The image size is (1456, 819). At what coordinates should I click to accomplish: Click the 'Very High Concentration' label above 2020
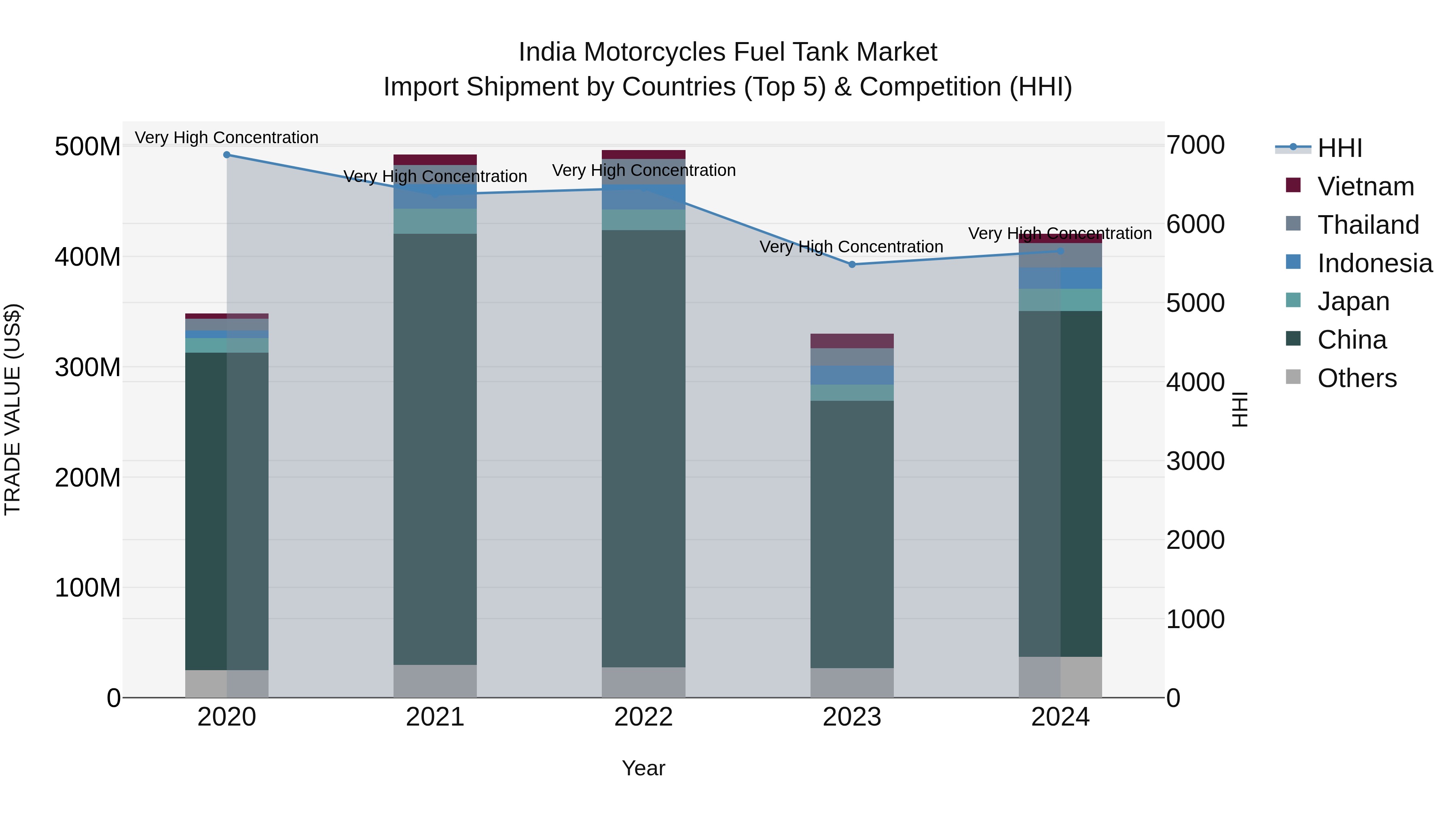coord(226,138)
